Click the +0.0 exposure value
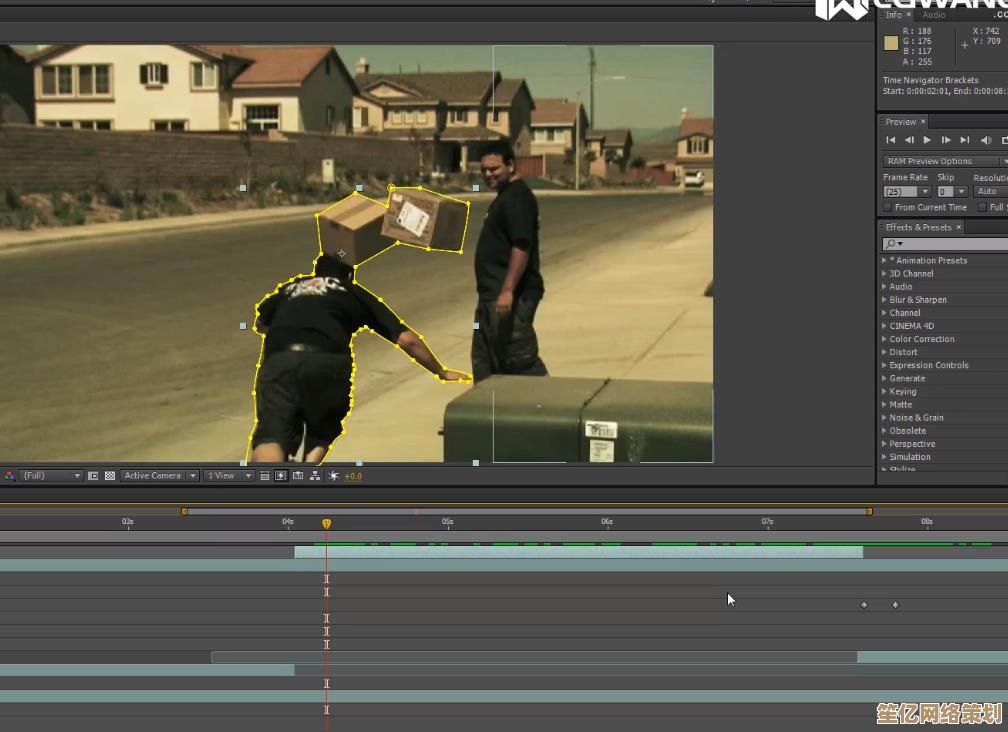The height and width of the screenshot is (732, 1008). (x=354, y=476)
